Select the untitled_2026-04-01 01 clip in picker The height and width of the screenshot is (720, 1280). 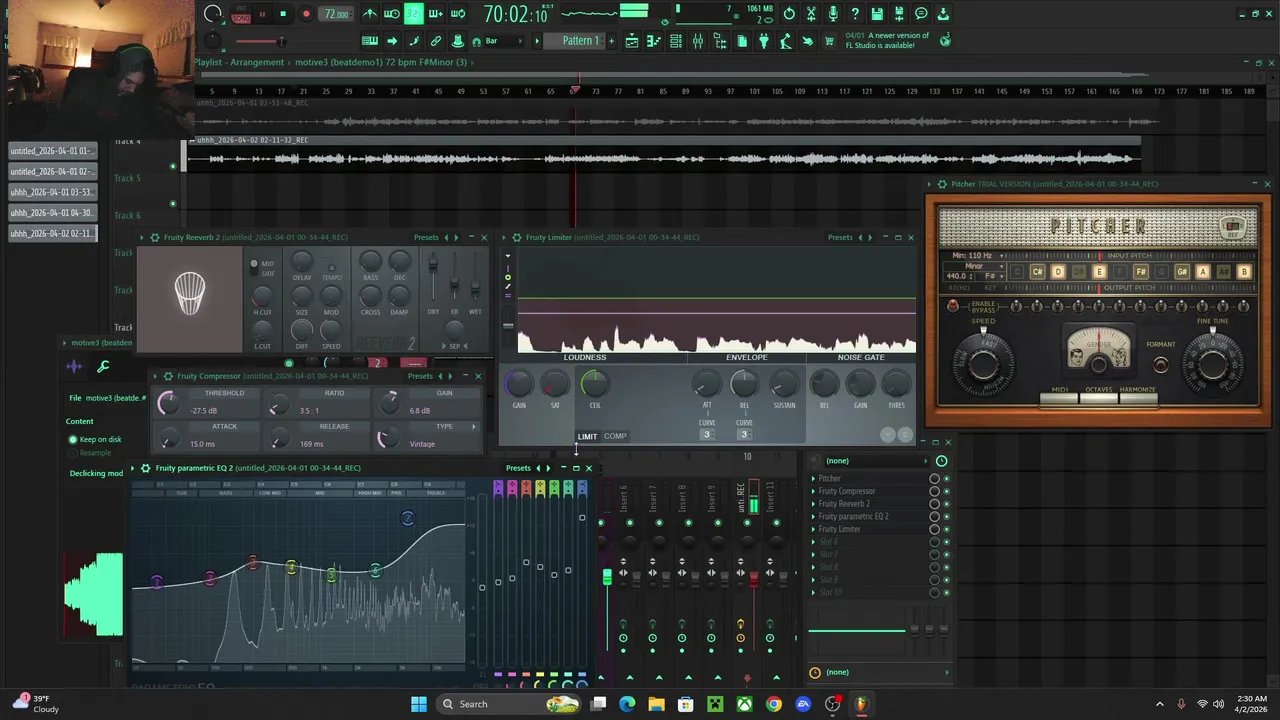point(53,151)
